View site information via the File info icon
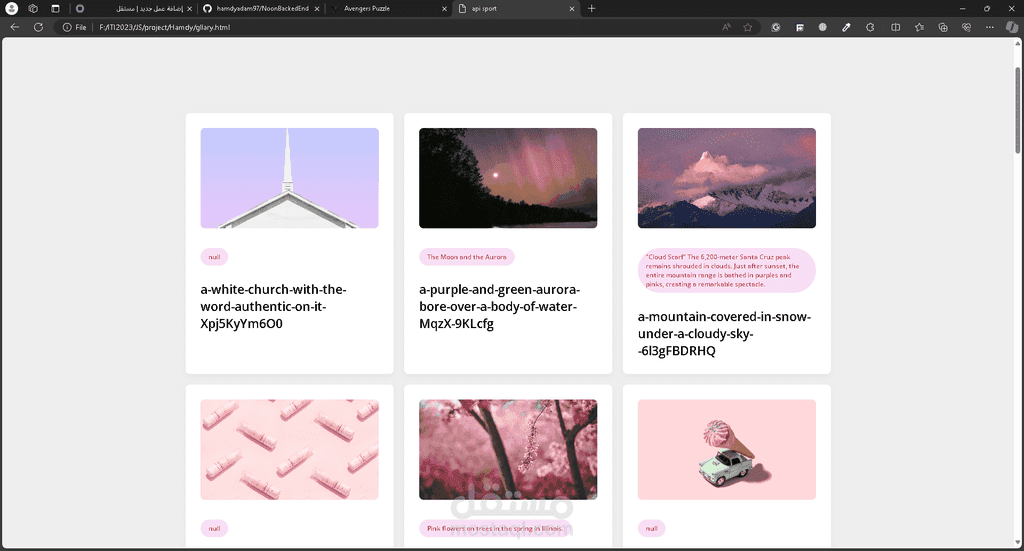This screenshot has width=1024, height=551. click(67, 27)
